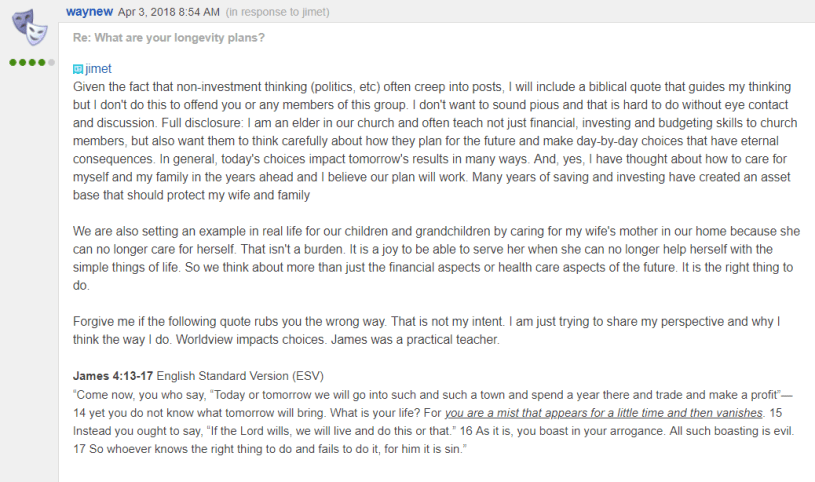Click the first green reputation dot
The height and width of the screenshot is (482, 815).
pos(13,62)
